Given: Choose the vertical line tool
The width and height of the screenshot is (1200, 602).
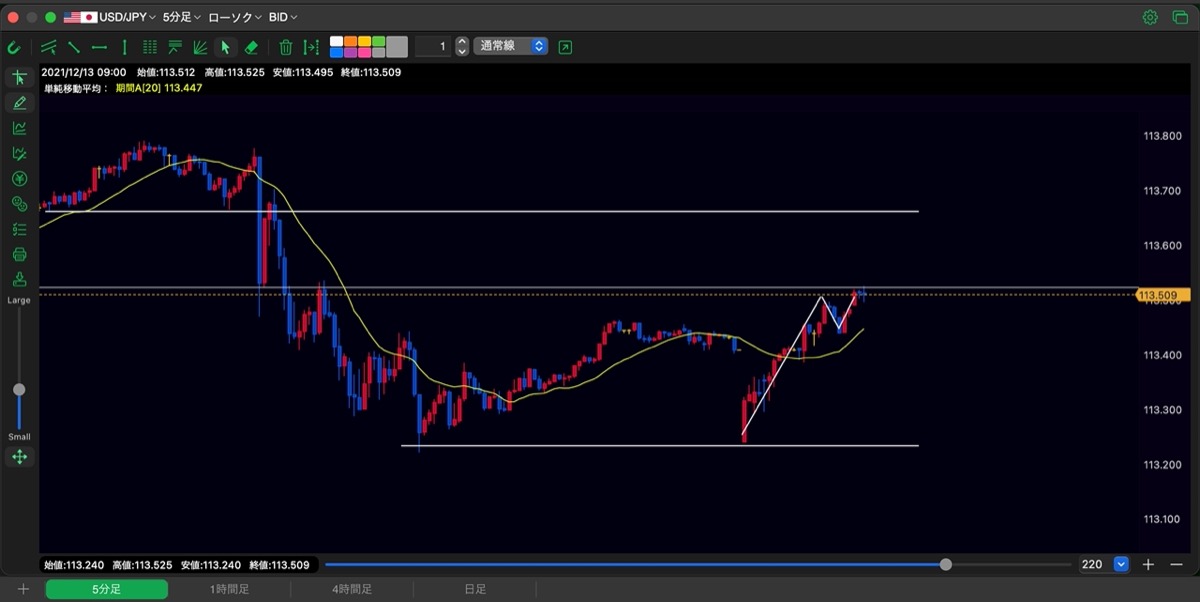Looking at the screenshot, I should [124, 47].
